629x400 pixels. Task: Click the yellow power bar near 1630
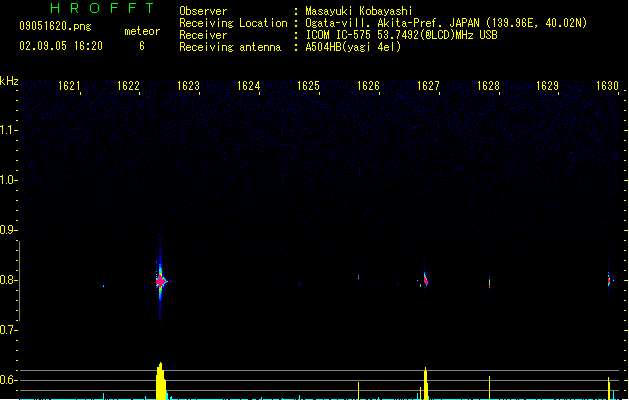(x=609, y=388)
